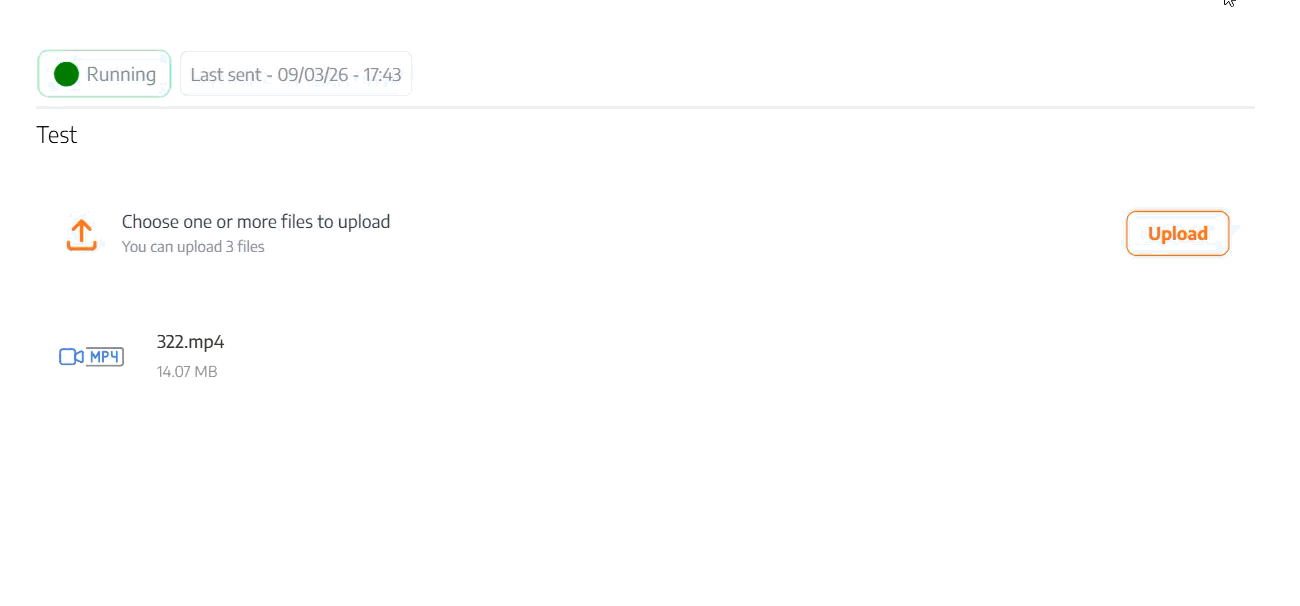1300x606 pixels.
Task: Click the green Running status dot
Action: click(66, 74)
